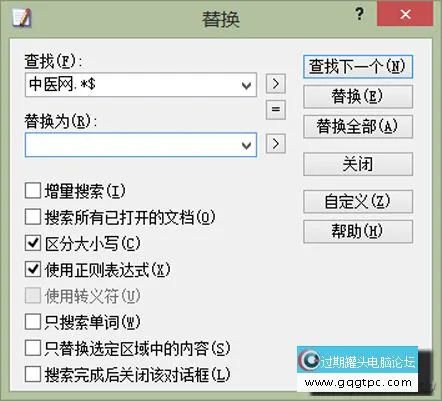This screenshot has height=401, width=442.
Task: Check 只搜索单词 option
Action: click(x=33, y=322)
